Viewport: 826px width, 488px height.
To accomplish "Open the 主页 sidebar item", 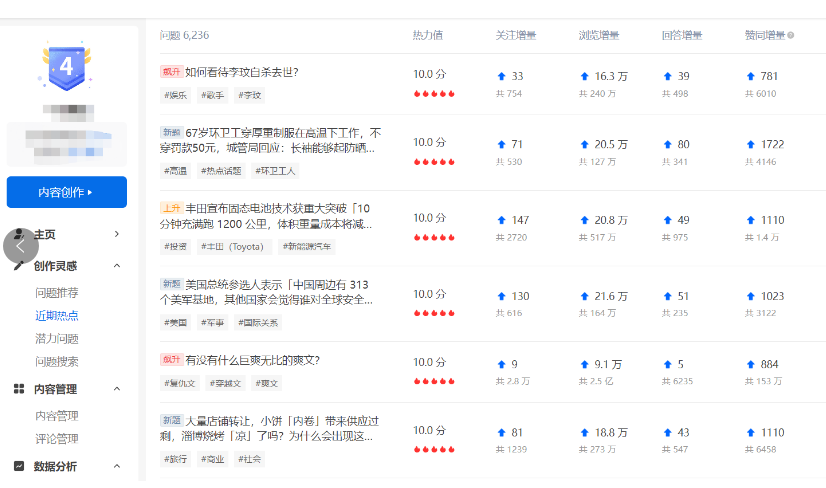I will tap(45, 234).
